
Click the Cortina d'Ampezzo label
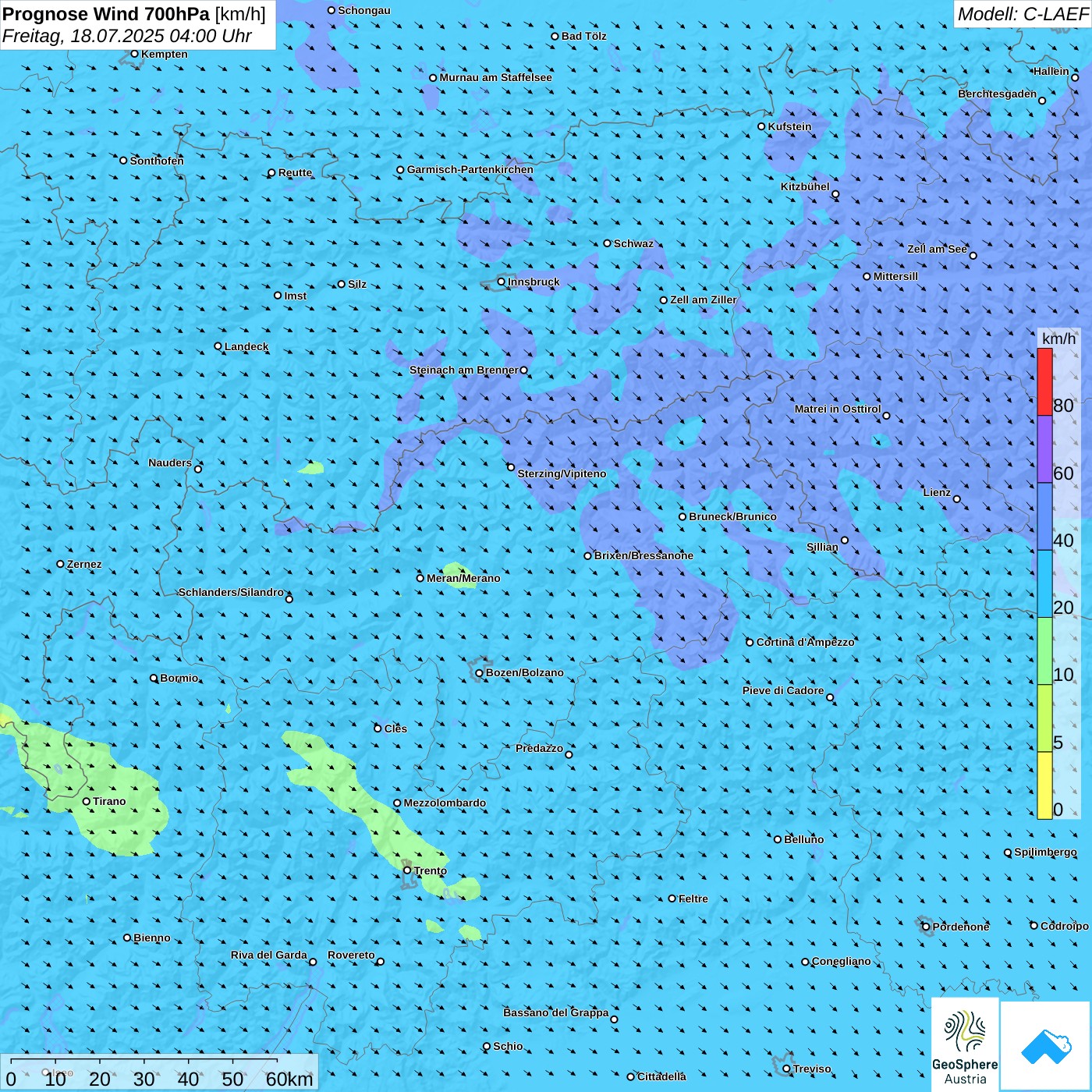pyautogui.click(x=806, y=642)
